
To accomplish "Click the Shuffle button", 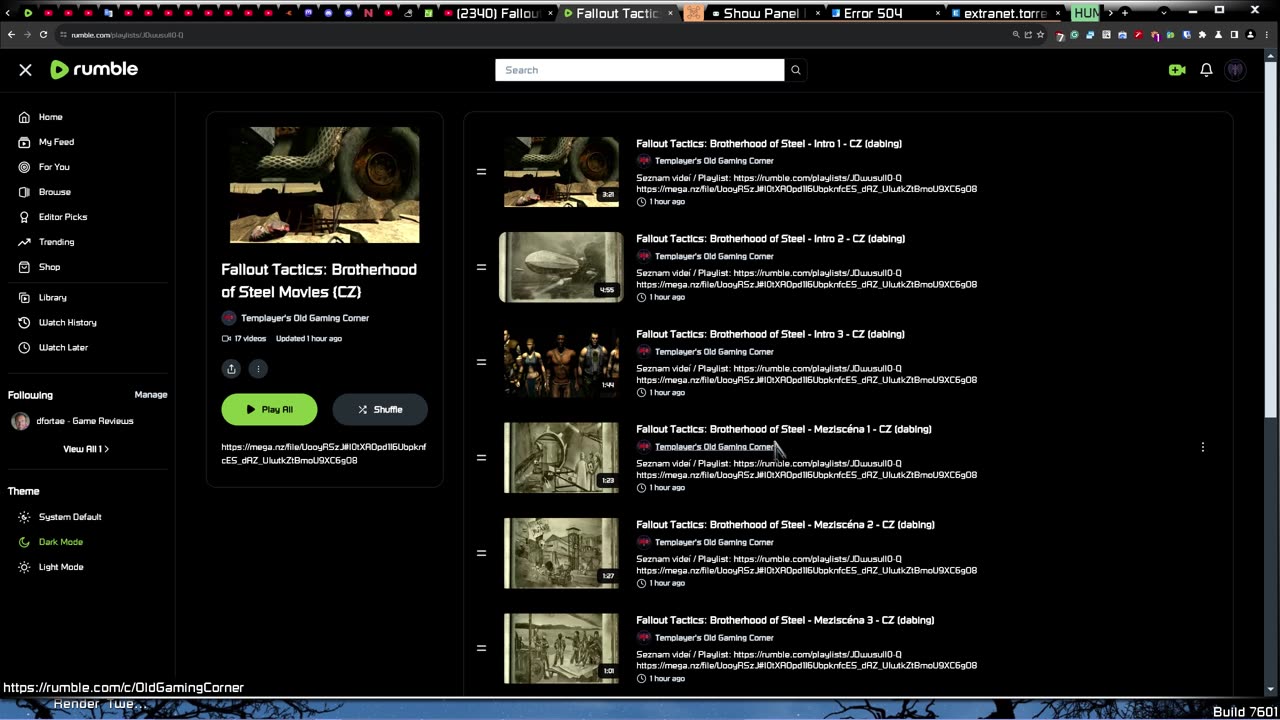I will tap(380, 409).
